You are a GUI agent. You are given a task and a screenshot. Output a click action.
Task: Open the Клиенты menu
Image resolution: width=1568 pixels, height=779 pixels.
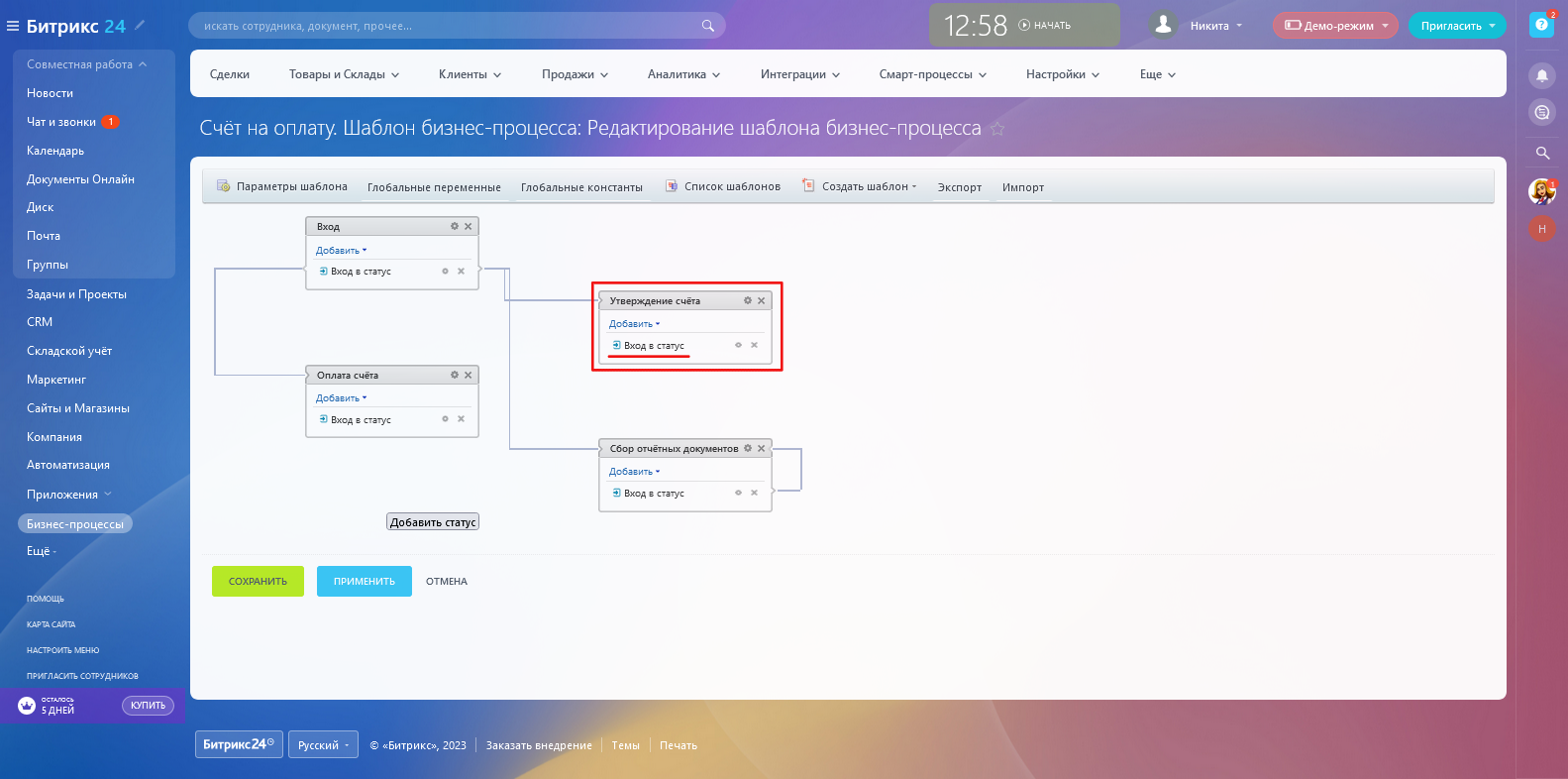pyautogui.click(x=470, y=74)
